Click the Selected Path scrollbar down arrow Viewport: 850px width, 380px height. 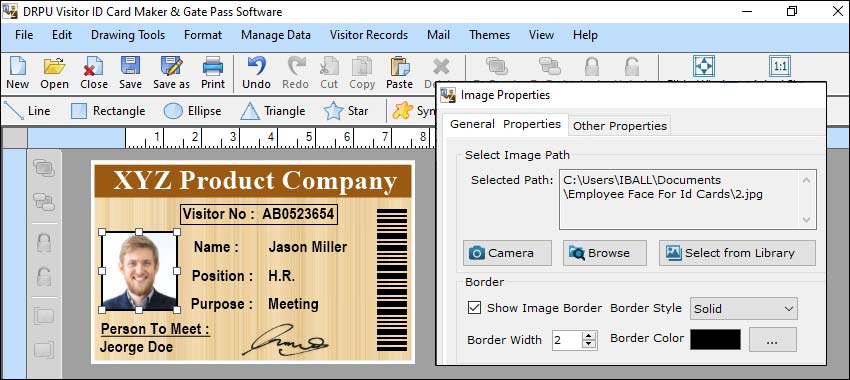(x=807, y=220)
